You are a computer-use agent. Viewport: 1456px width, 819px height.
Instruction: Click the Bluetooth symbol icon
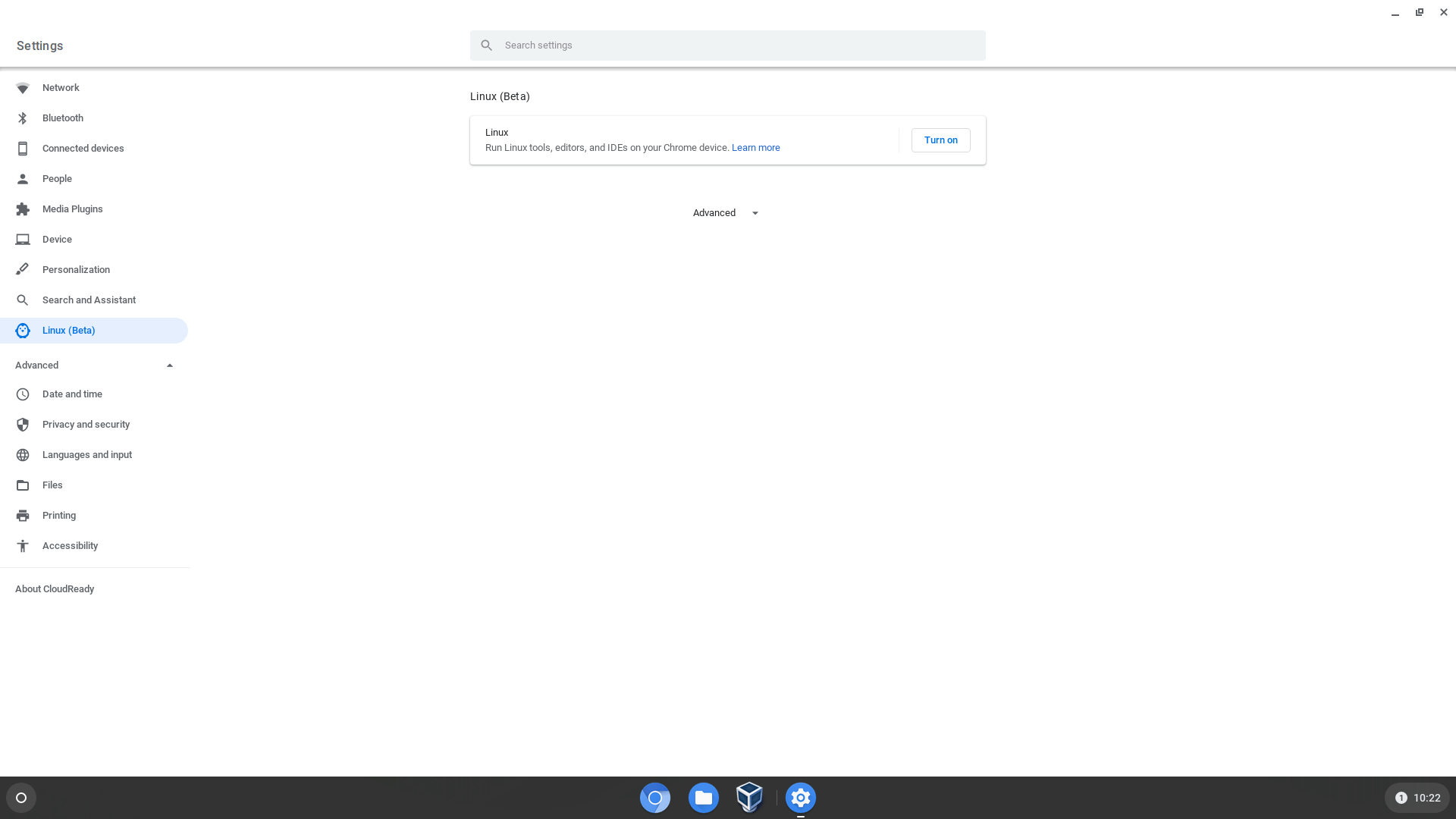coord(23,118)
